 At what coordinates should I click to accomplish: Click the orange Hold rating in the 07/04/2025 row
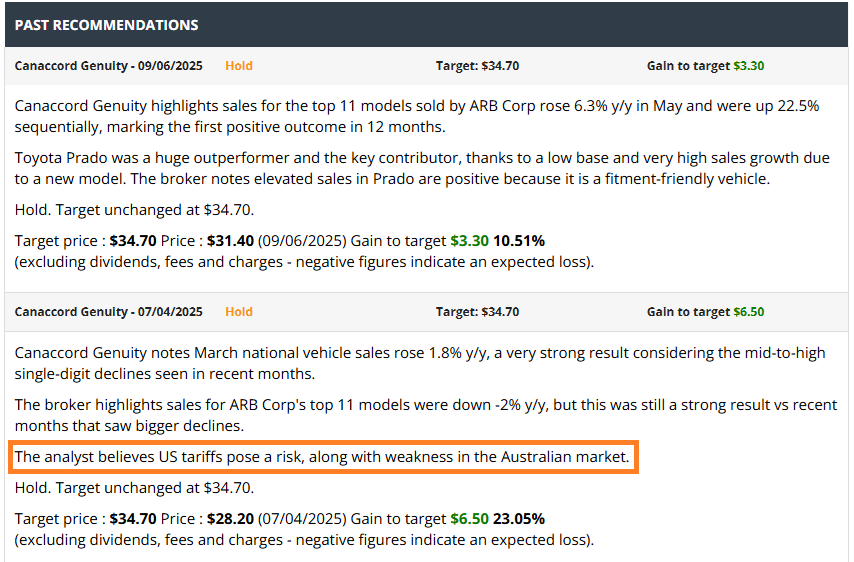239,312
